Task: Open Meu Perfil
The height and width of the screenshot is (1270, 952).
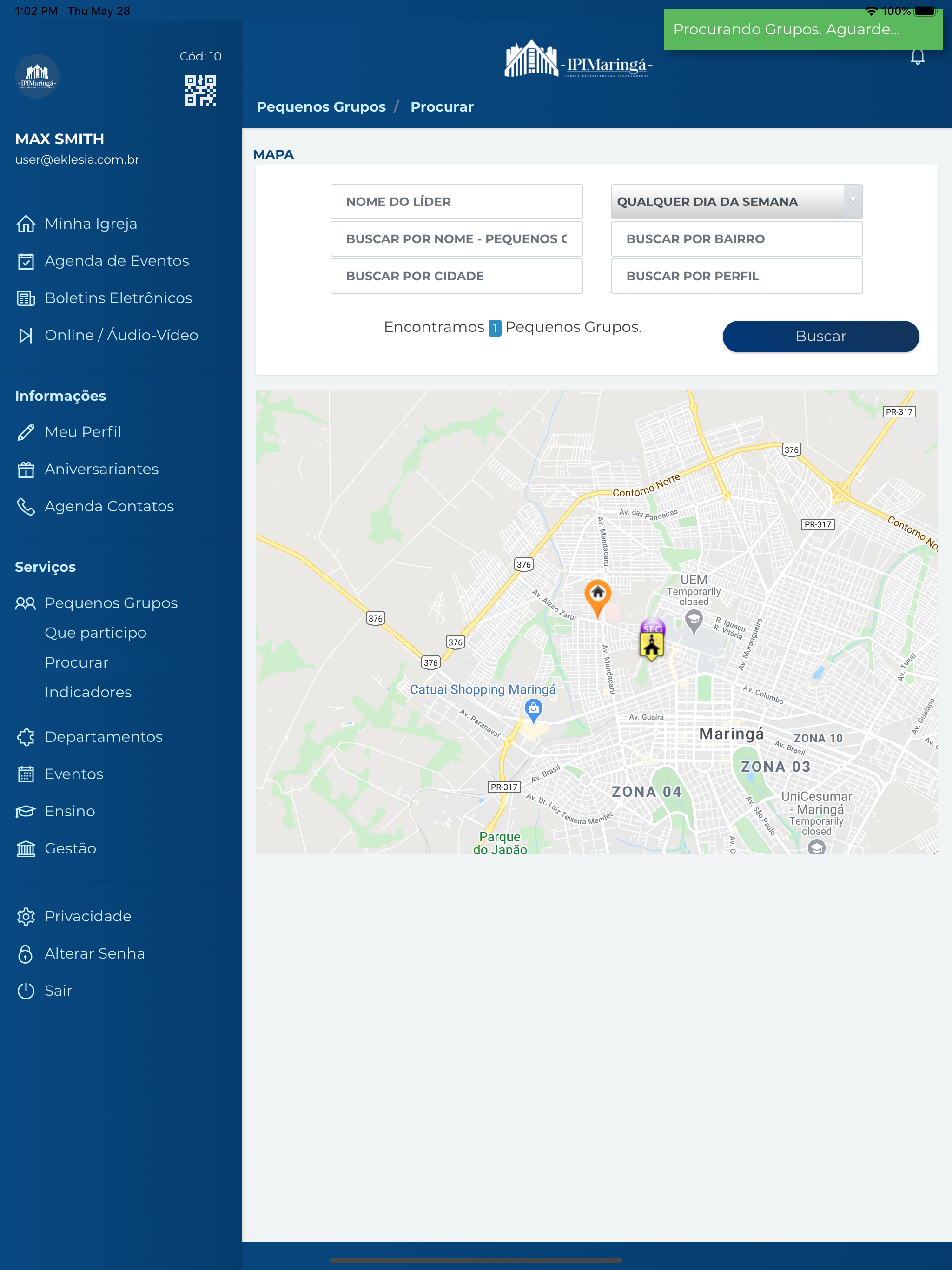Action: point(83,432)
